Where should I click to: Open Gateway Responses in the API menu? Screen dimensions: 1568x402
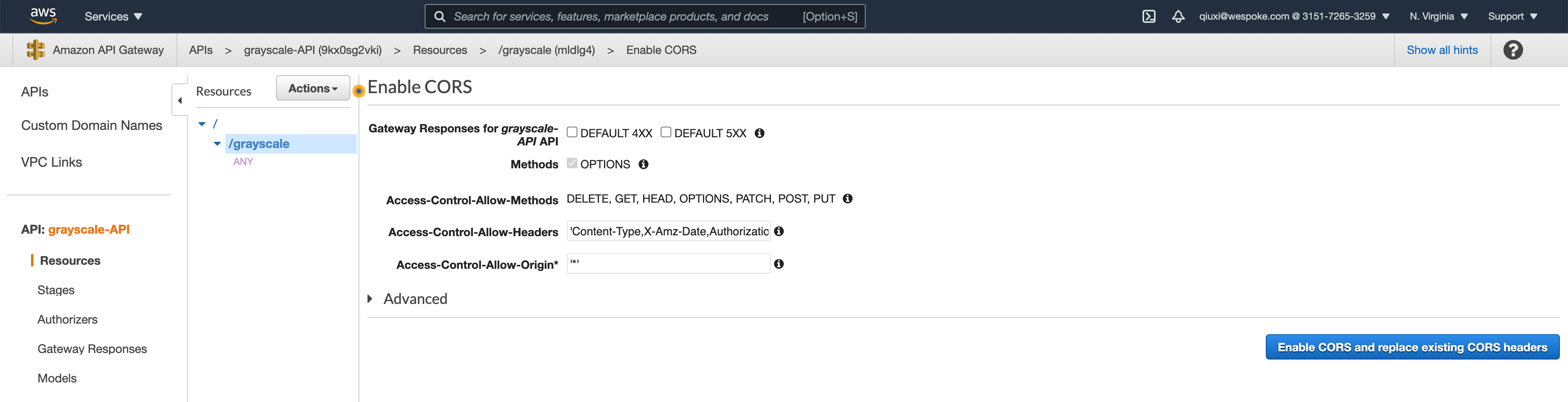92,349
